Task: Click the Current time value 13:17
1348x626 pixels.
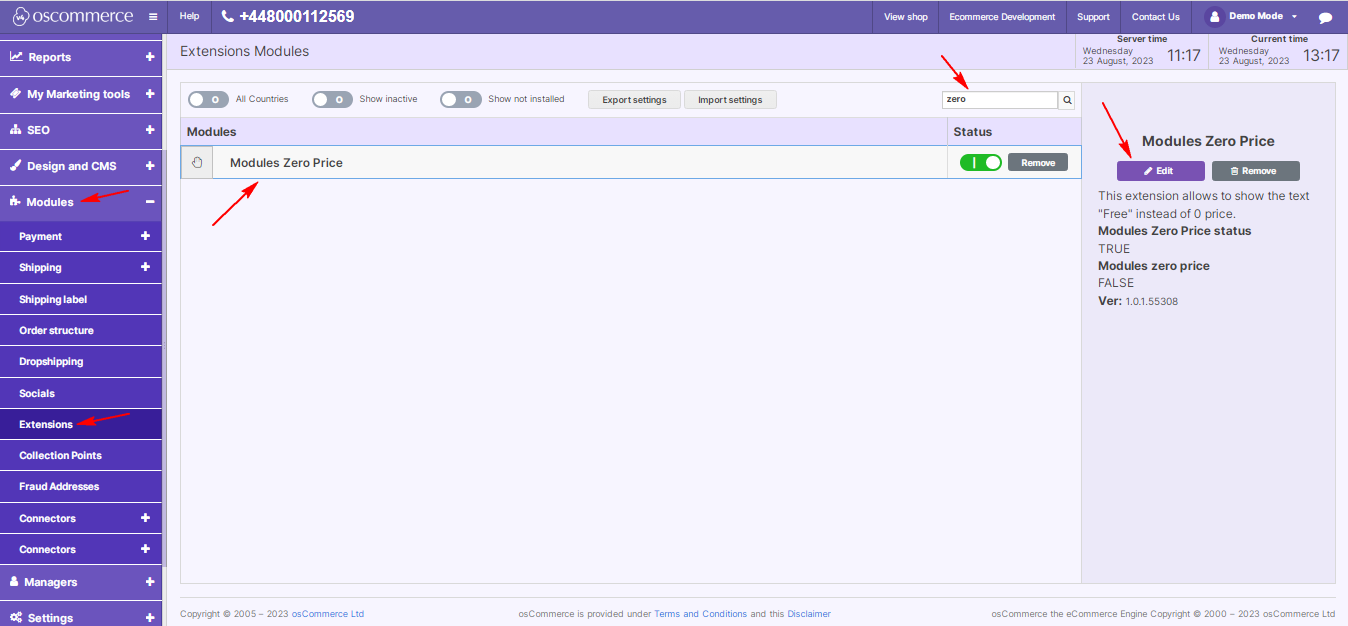Action: (1321, 56)
